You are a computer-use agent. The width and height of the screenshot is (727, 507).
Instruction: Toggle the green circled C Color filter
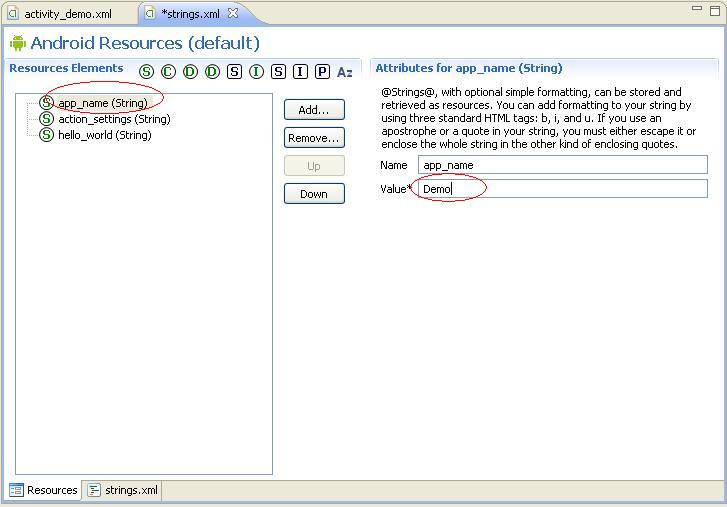pyautogui.click(x=168, y=72)
